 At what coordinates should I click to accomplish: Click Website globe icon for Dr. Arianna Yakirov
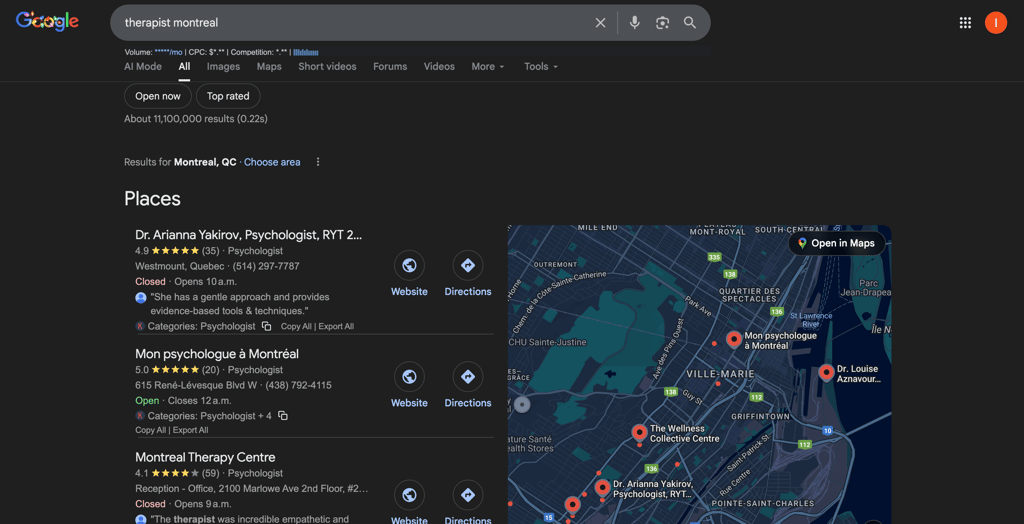pyautogui.click(x=409, y=266)
